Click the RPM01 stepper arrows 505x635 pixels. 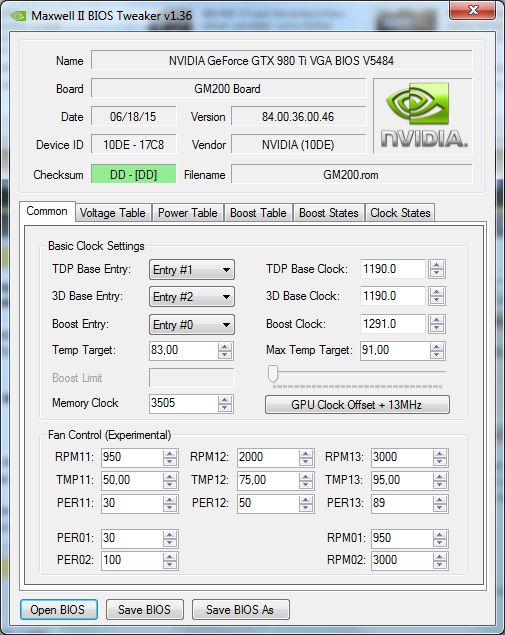point(440,539)
